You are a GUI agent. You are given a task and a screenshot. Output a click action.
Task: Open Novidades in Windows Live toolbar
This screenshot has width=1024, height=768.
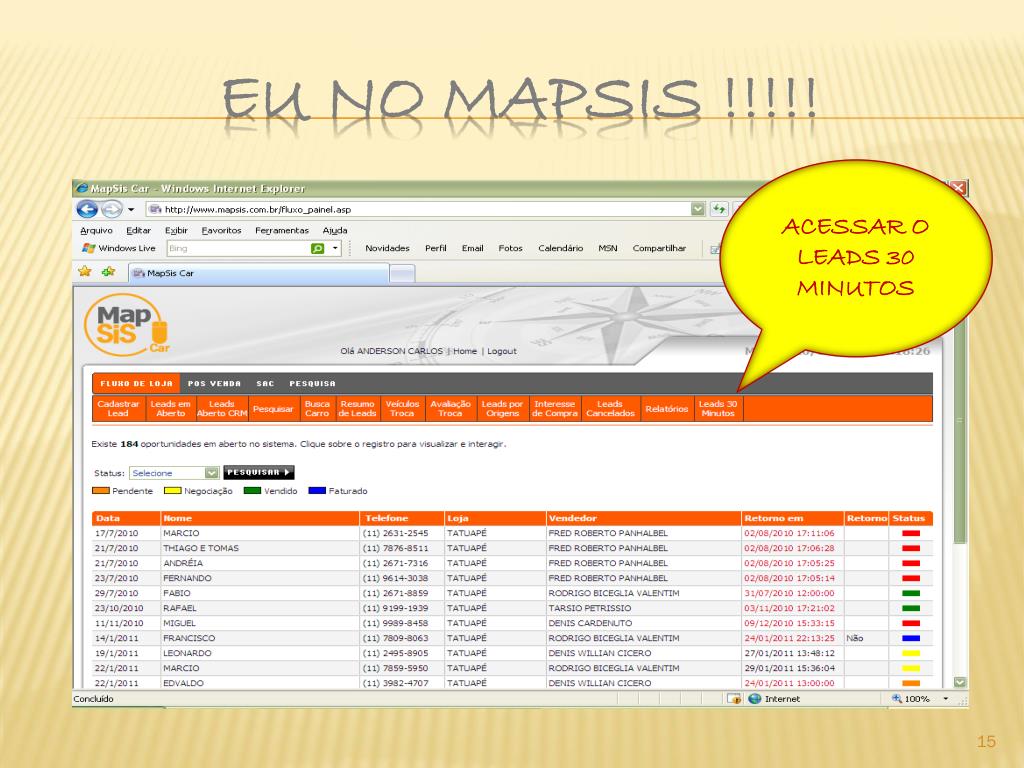[x=387, y=248]
